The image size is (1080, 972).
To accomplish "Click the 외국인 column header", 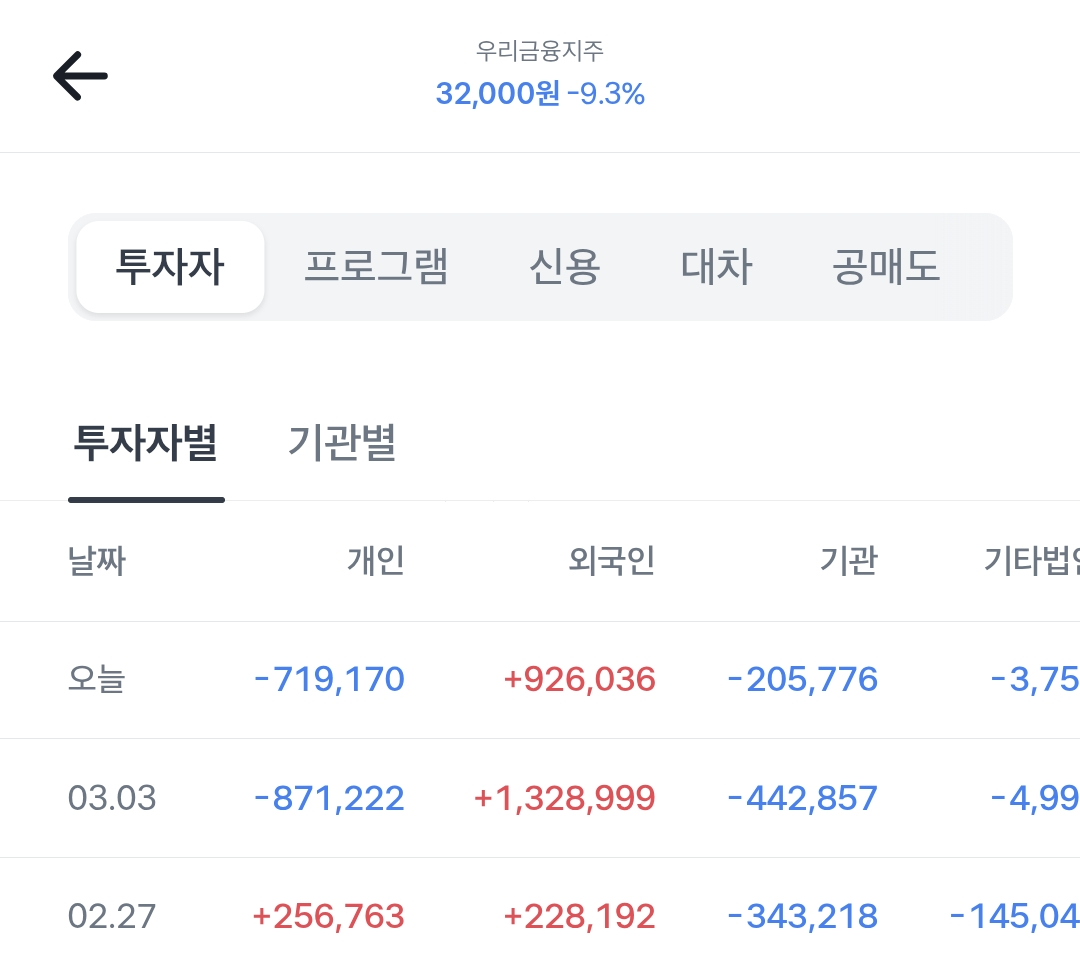I will [611, 561].
